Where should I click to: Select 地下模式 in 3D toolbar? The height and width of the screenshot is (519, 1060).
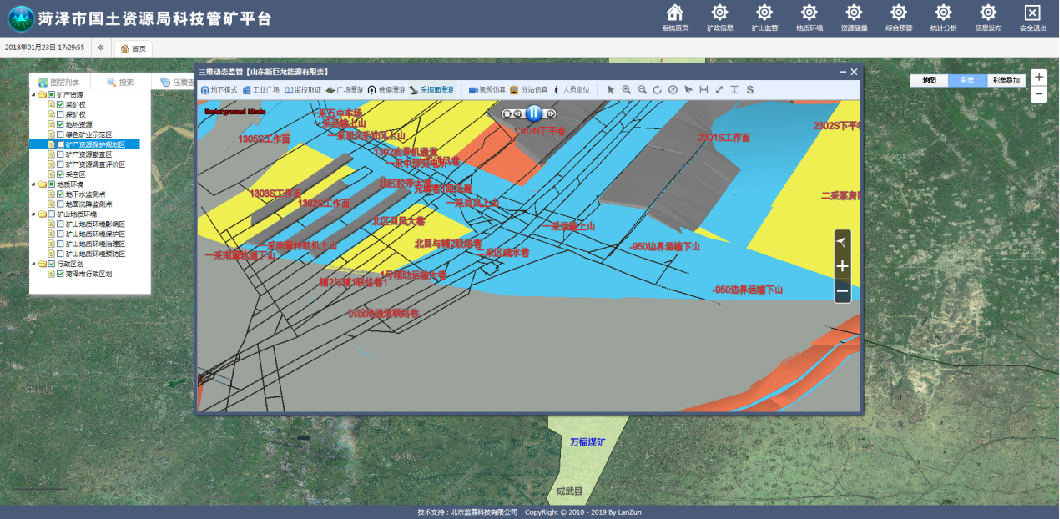tap(219, 89)
